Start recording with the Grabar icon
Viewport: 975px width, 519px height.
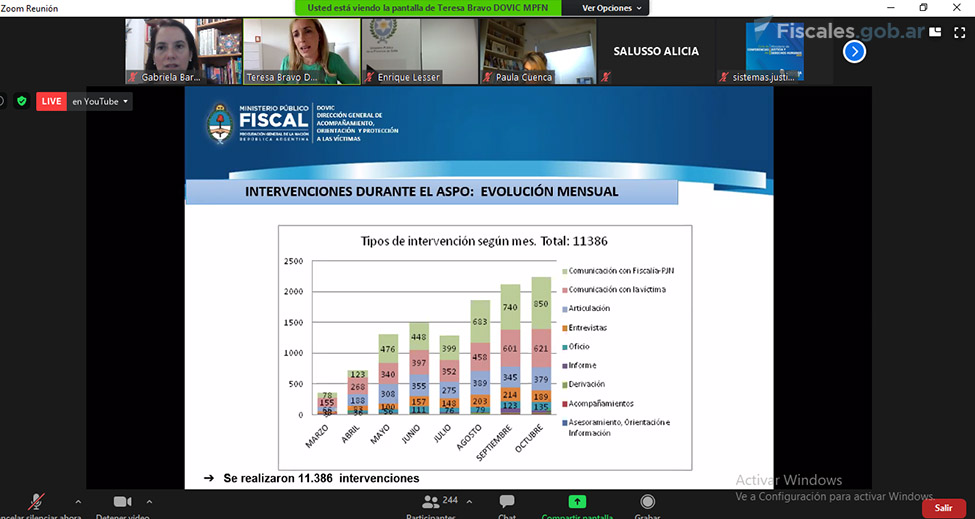[648, 502]
